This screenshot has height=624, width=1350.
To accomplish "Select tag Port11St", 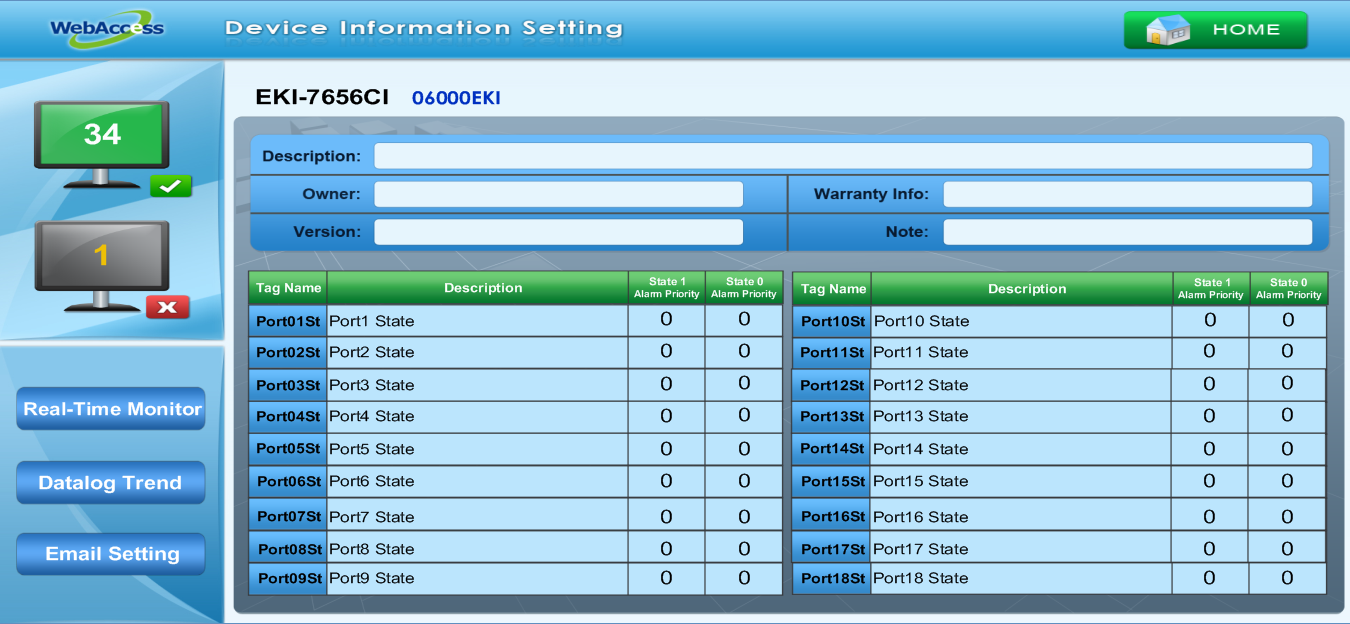I will (x=832, y=352).
